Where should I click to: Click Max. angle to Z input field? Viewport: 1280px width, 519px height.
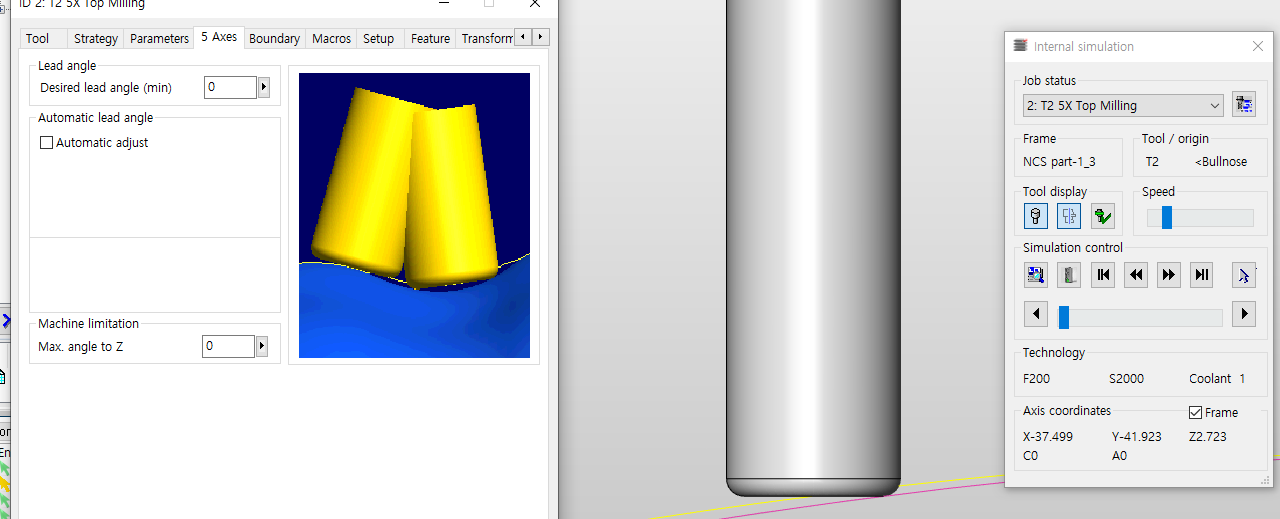click(229, 346)
